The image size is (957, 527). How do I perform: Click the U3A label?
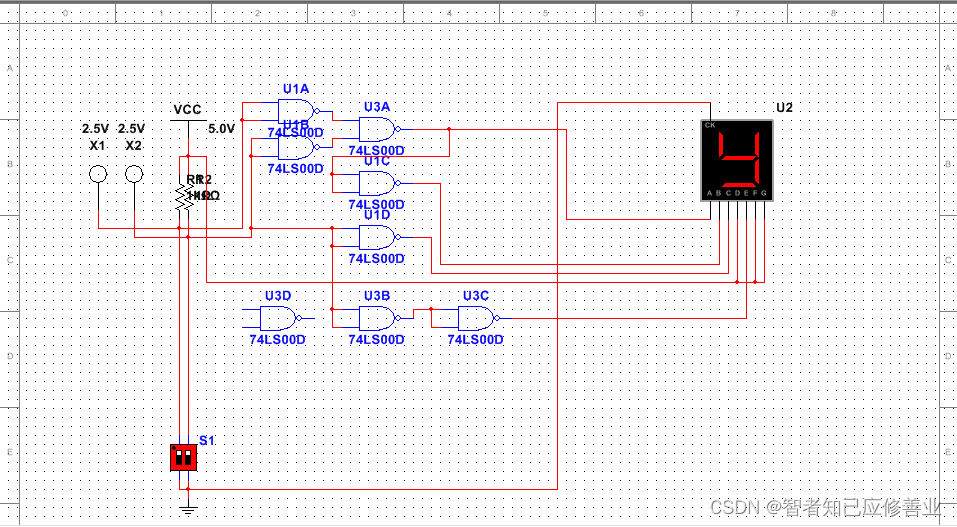[377, 107]
